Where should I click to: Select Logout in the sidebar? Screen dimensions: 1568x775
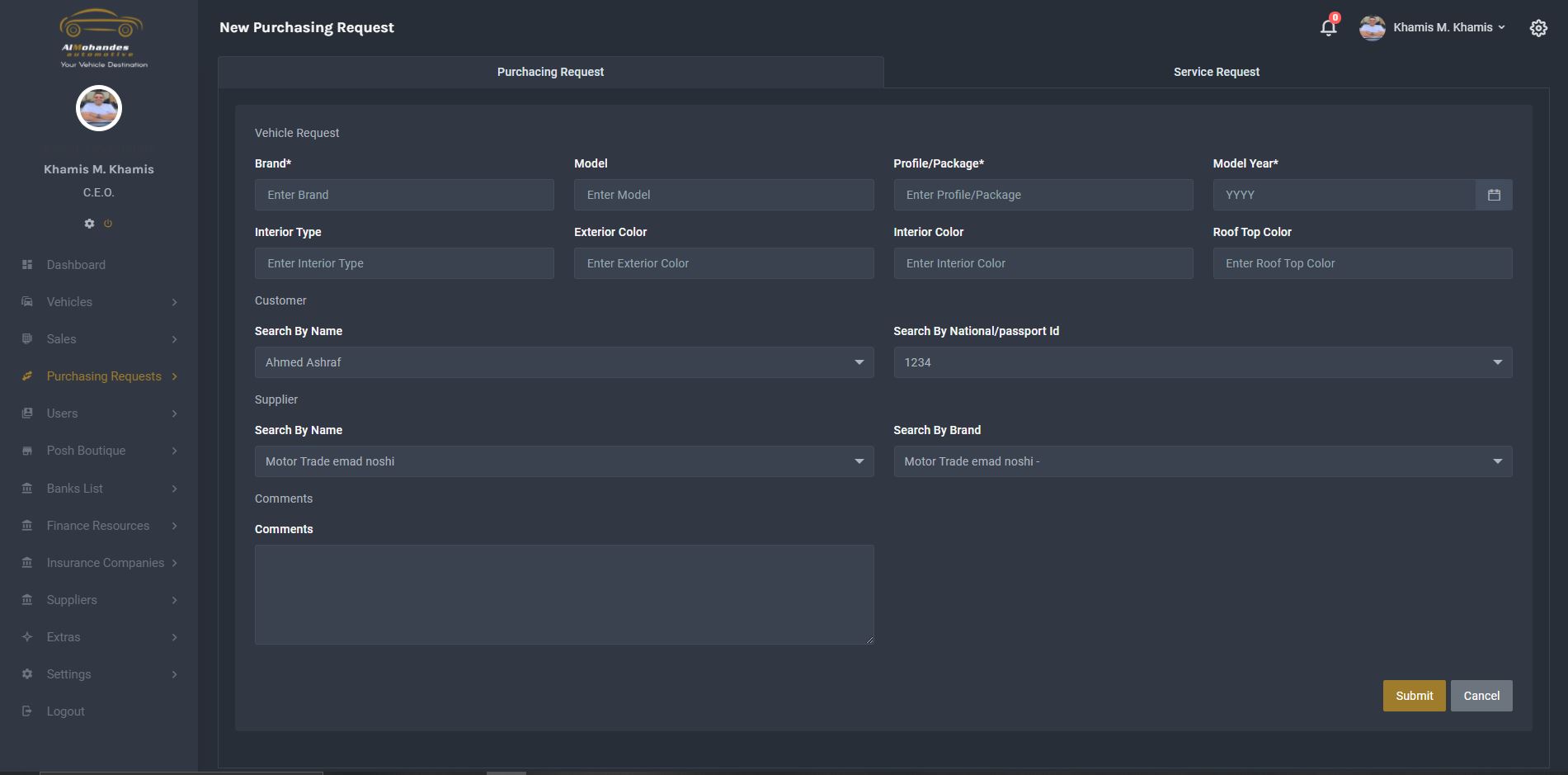(66, 711)
